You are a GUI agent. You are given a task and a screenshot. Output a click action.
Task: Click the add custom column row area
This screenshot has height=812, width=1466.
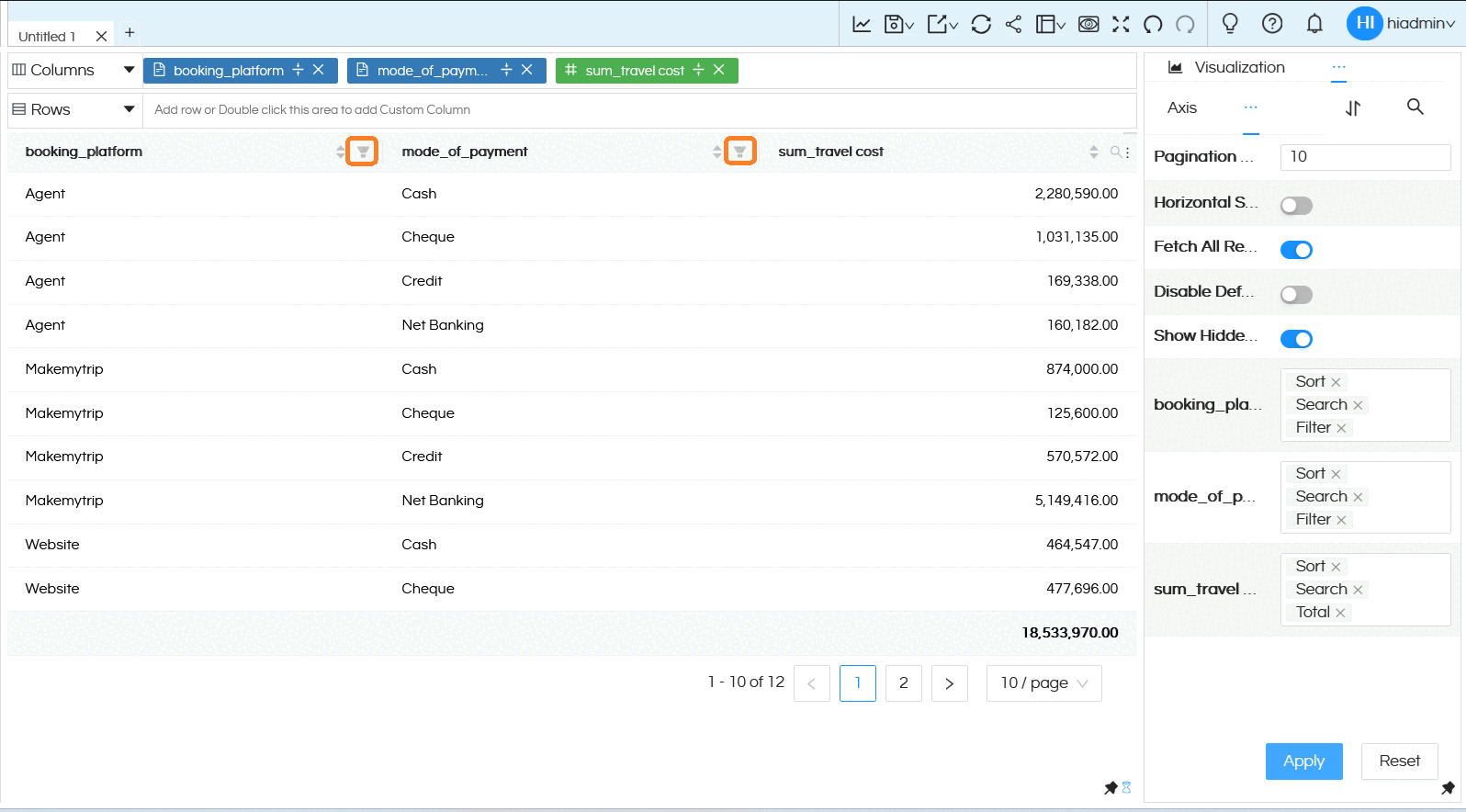pyautogui.click(x=639, y=109)
